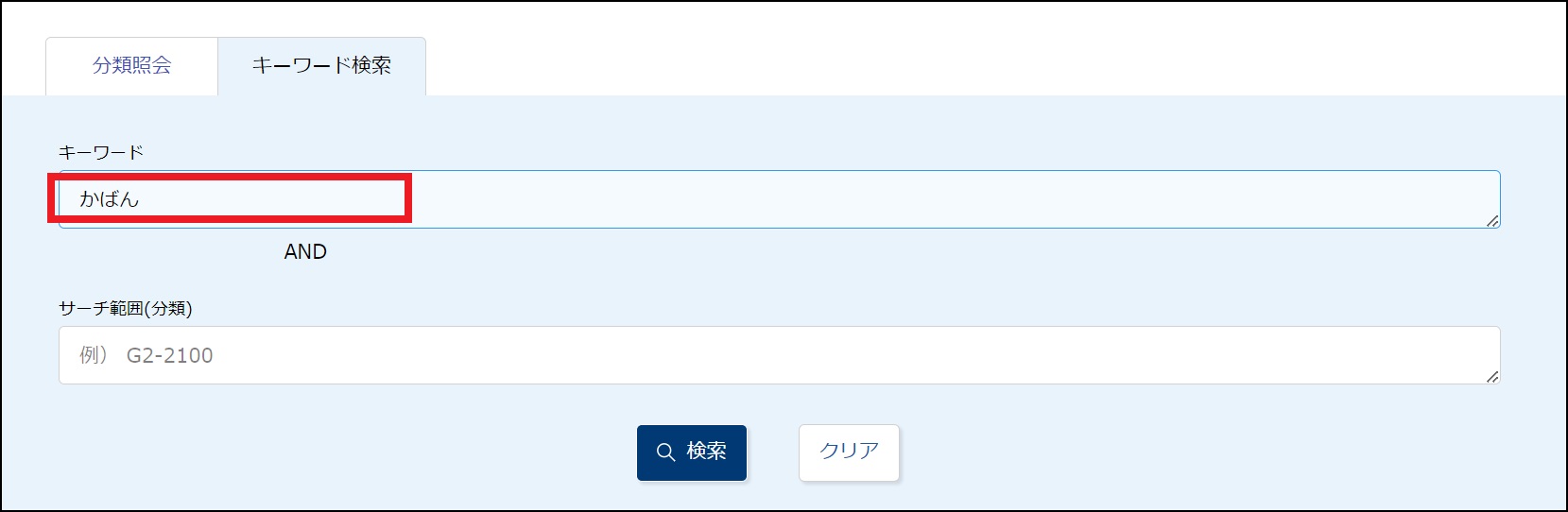Select the キーワード検索 tab

click(x=321, y=65)
